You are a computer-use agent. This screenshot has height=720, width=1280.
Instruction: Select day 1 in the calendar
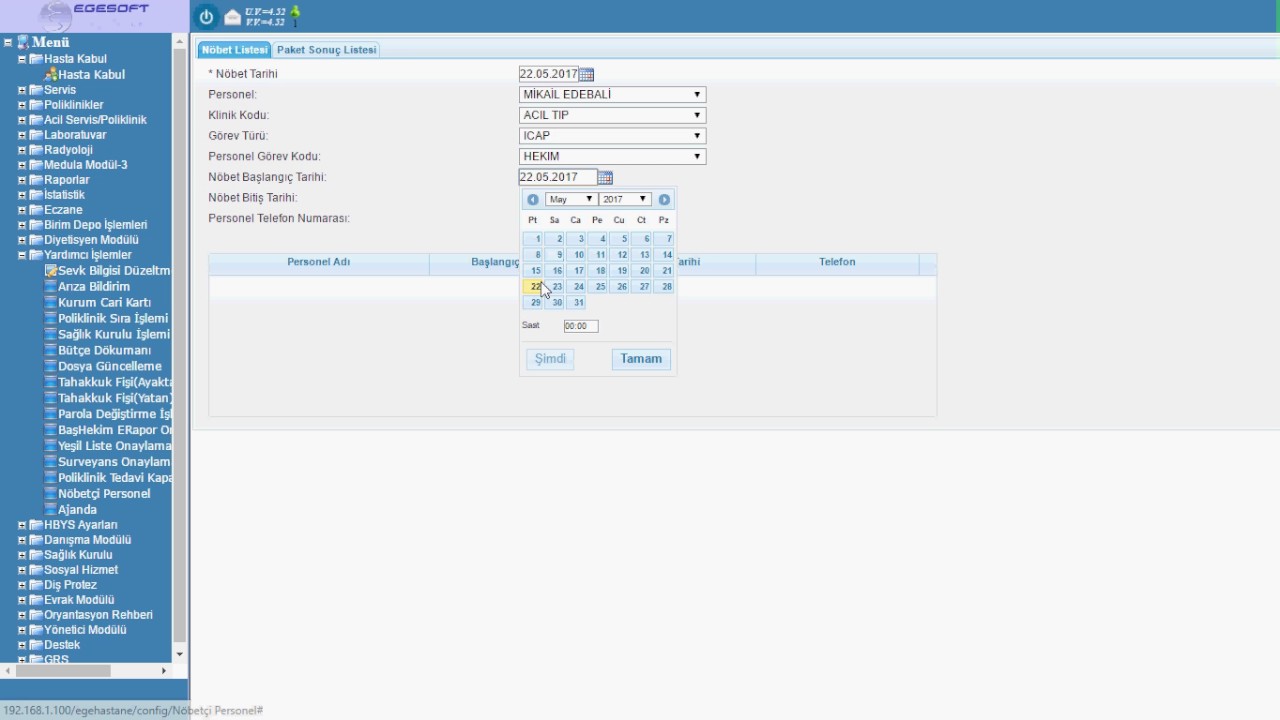(533, 239)
